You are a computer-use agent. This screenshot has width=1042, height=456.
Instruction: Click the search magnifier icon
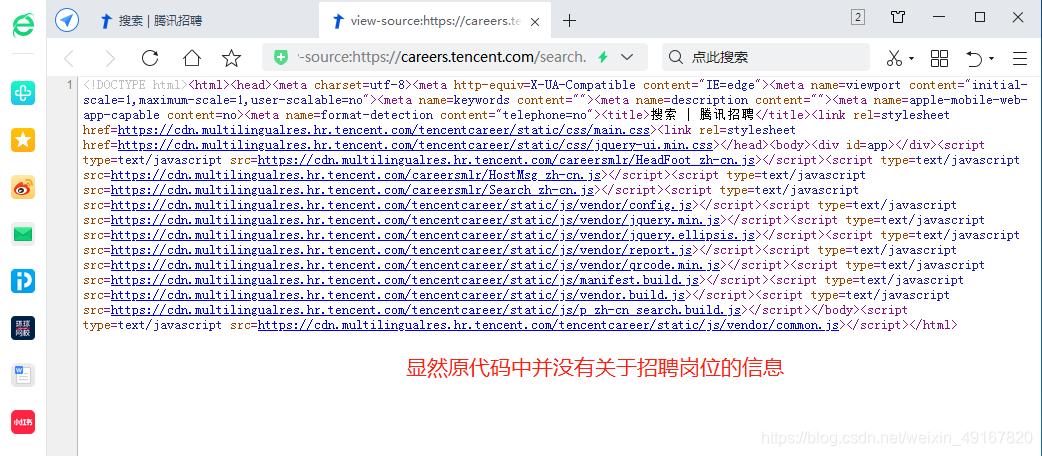tap(675, 57)
